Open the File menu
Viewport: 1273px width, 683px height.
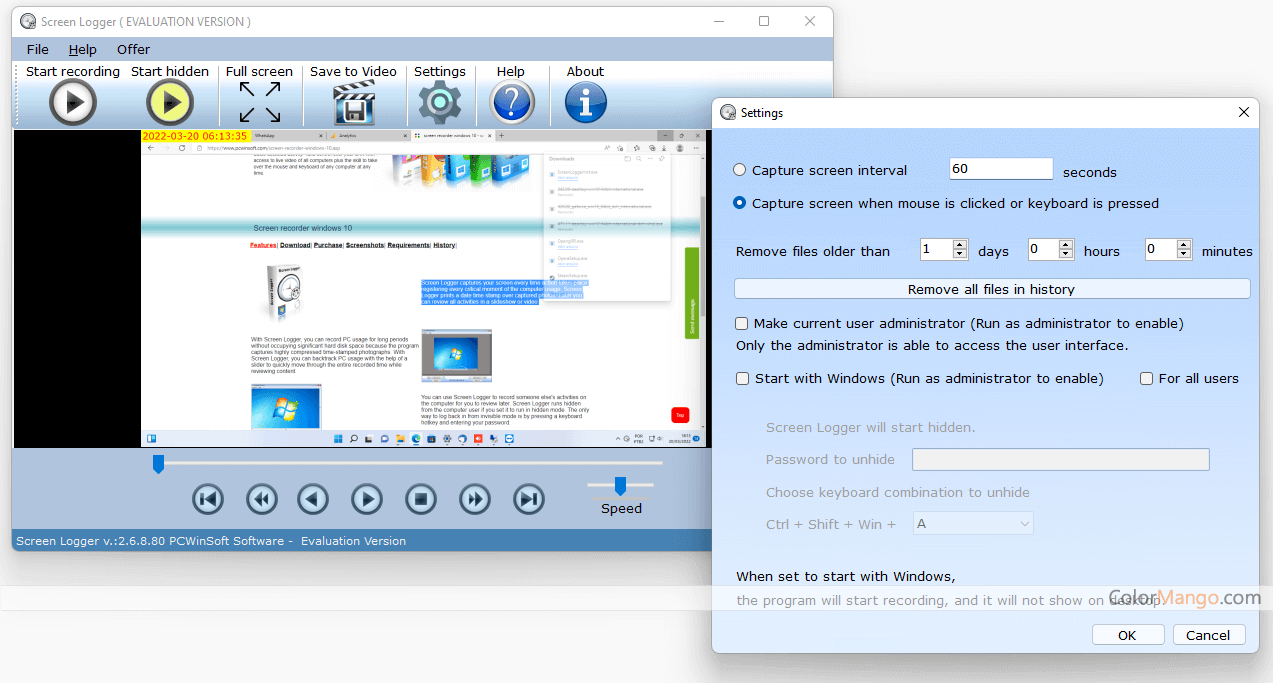(x=37, y=49)
